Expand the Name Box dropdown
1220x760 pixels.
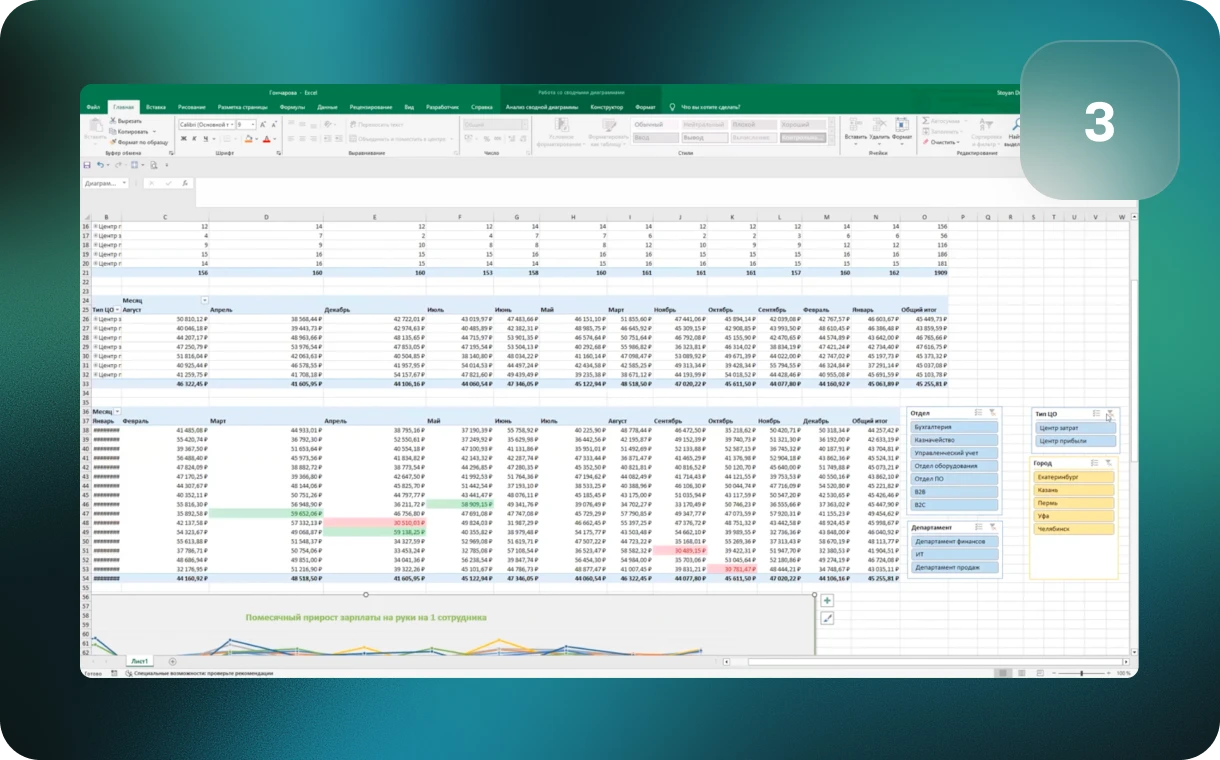click(125, 184)
